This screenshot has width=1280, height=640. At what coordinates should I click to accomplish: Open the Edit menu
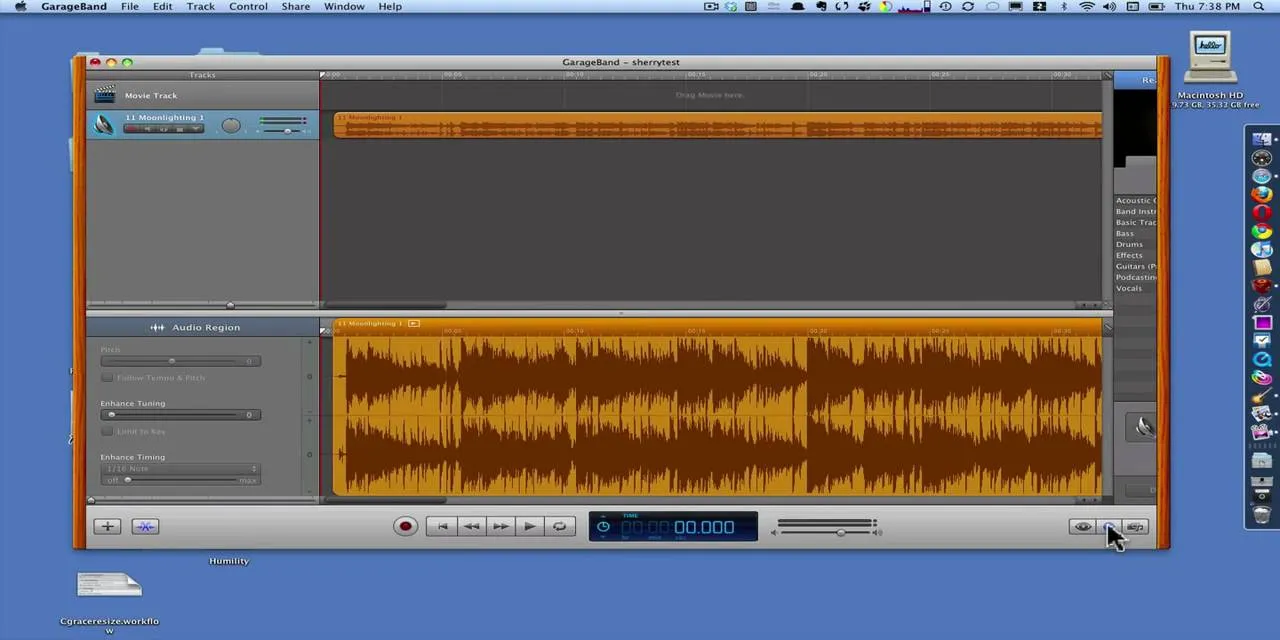tap(162, 6)
